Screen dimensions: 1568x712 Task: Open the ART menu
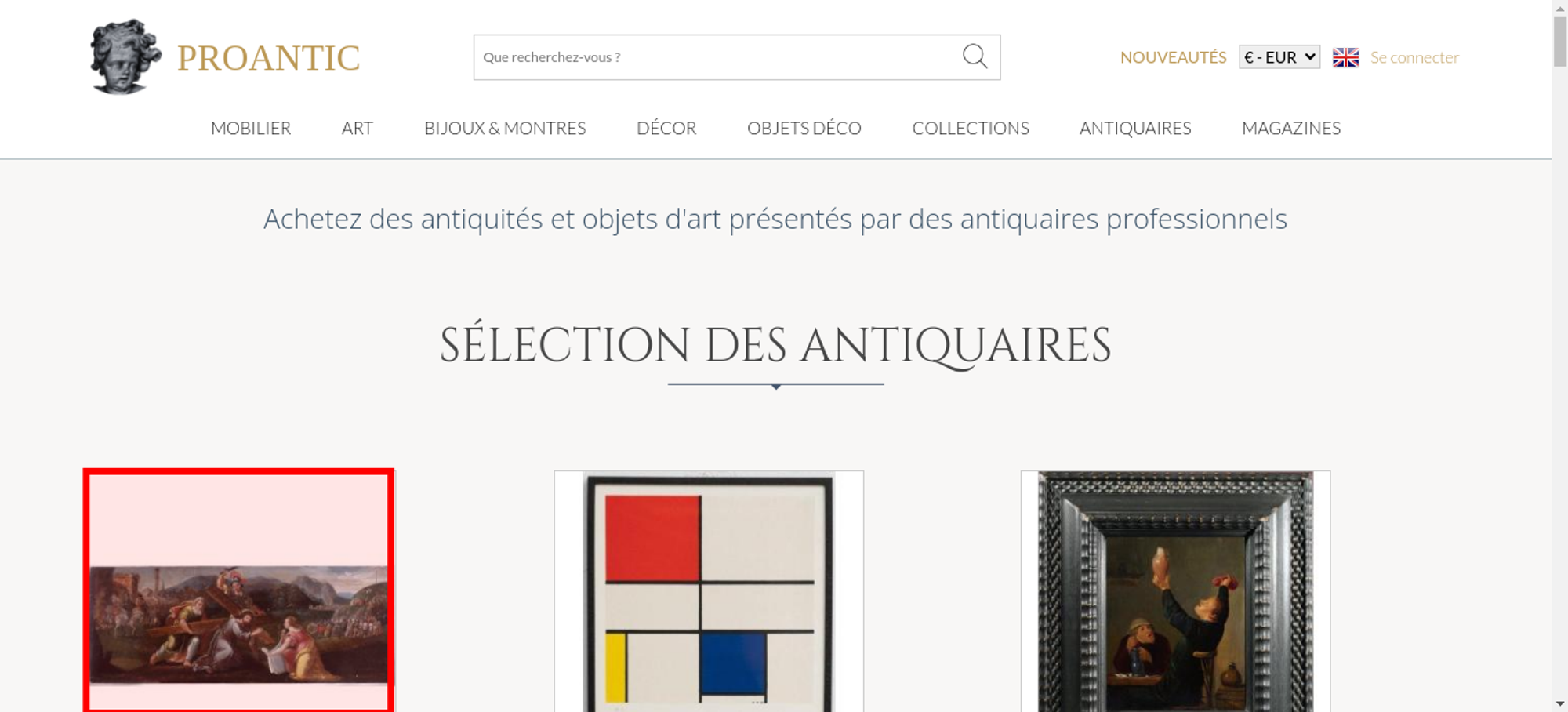pyautogui.click(x=358, y=128)
